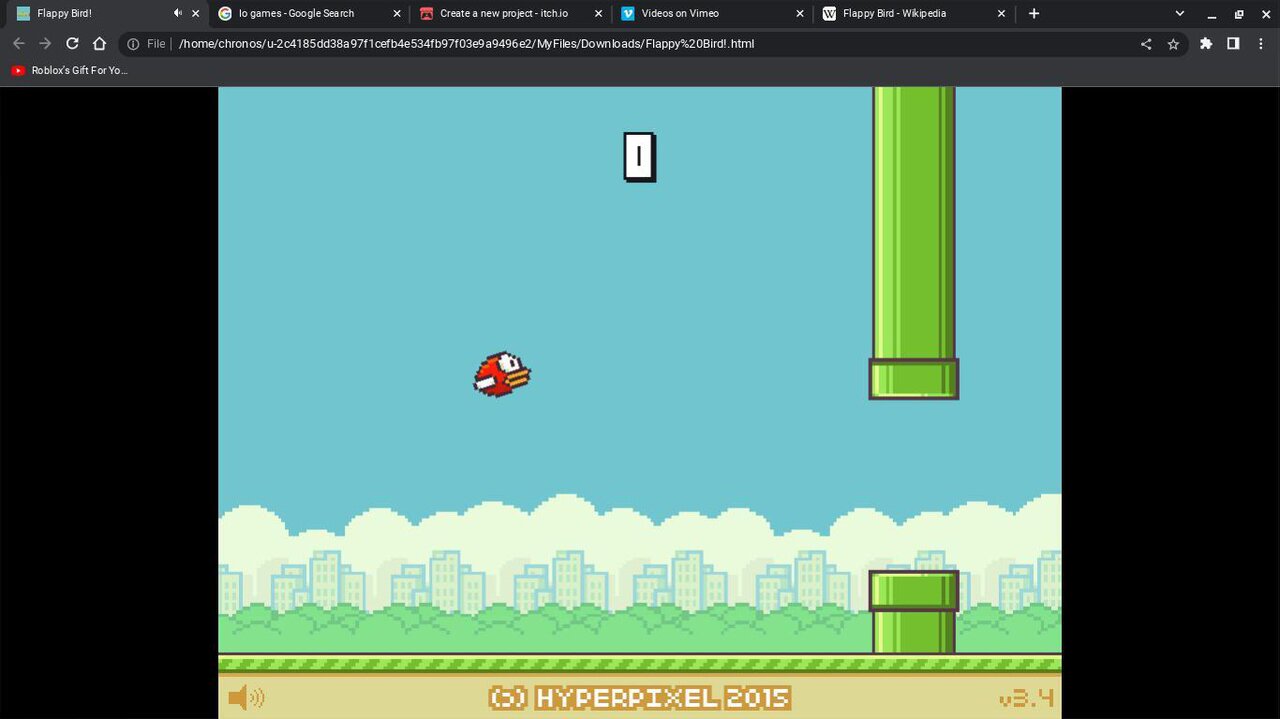The height and width of the screenshot is (719, 1280).
Task: Click the score counter showing 1
Action: click(639, 157)
